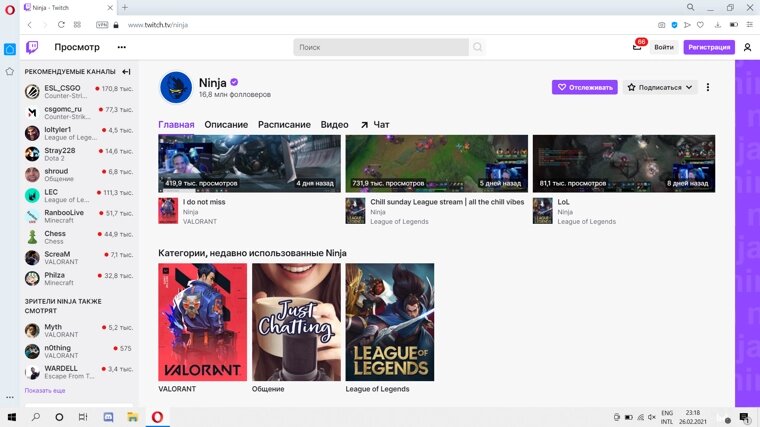The width and height of the screenshot is (760, 427).
Task: Open Opera sidebar bookmarks star icon
Action: point(10,72)
